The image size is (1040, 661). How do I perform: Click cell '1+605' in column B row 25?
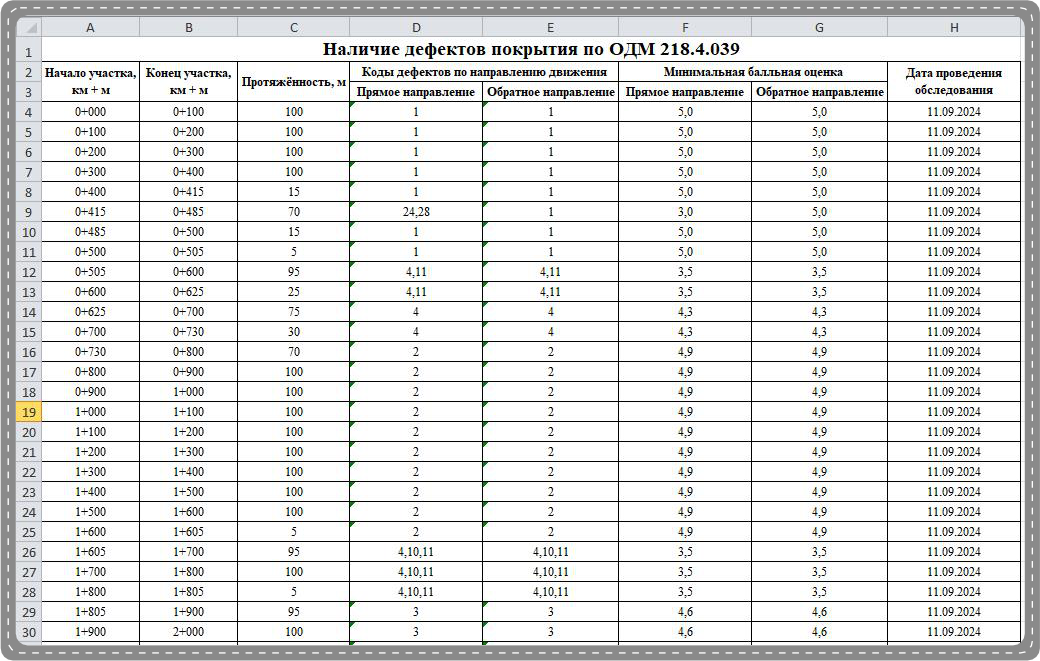[188, 532]
